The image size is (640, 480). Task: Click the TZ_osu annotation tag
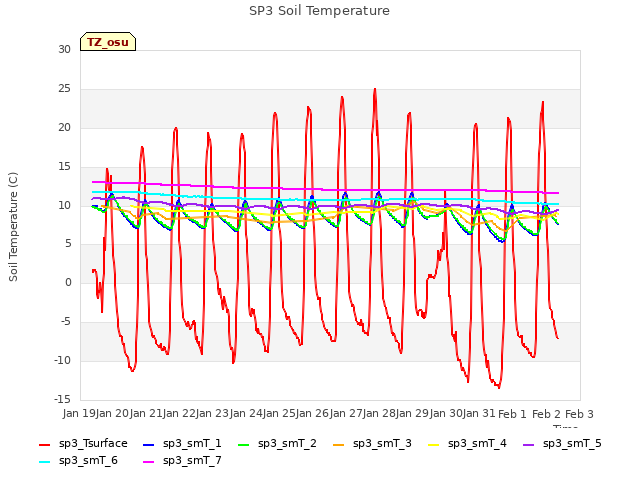tap(108, 42)
